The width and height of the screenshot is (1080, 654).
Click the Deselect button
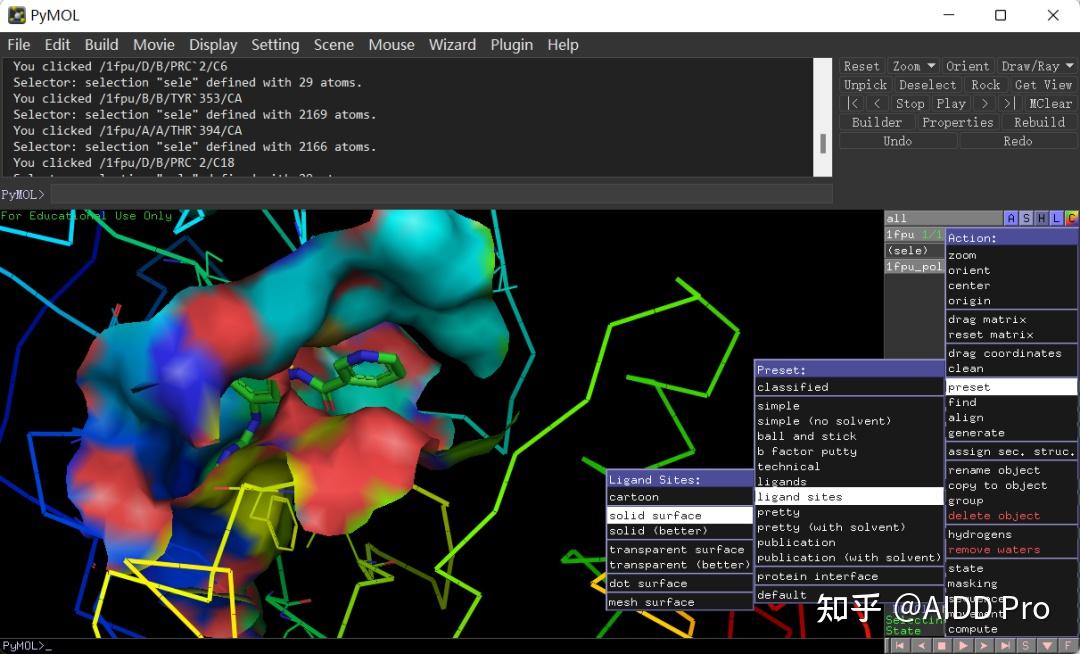pyautogui.click(x=927, y=85)
